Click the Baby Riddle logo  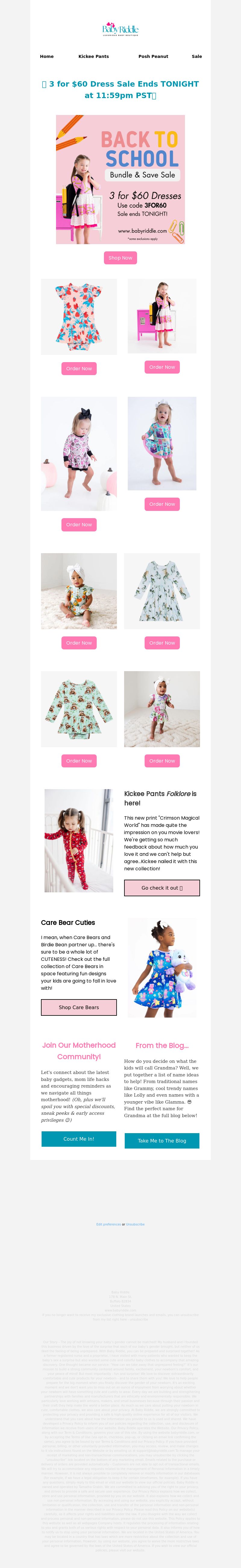point(120,29)
